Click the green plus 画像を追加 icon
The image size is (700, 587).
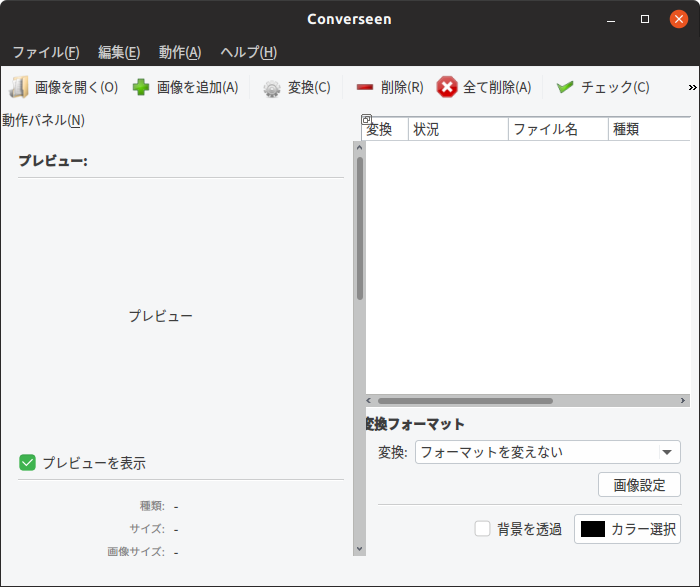141,87
